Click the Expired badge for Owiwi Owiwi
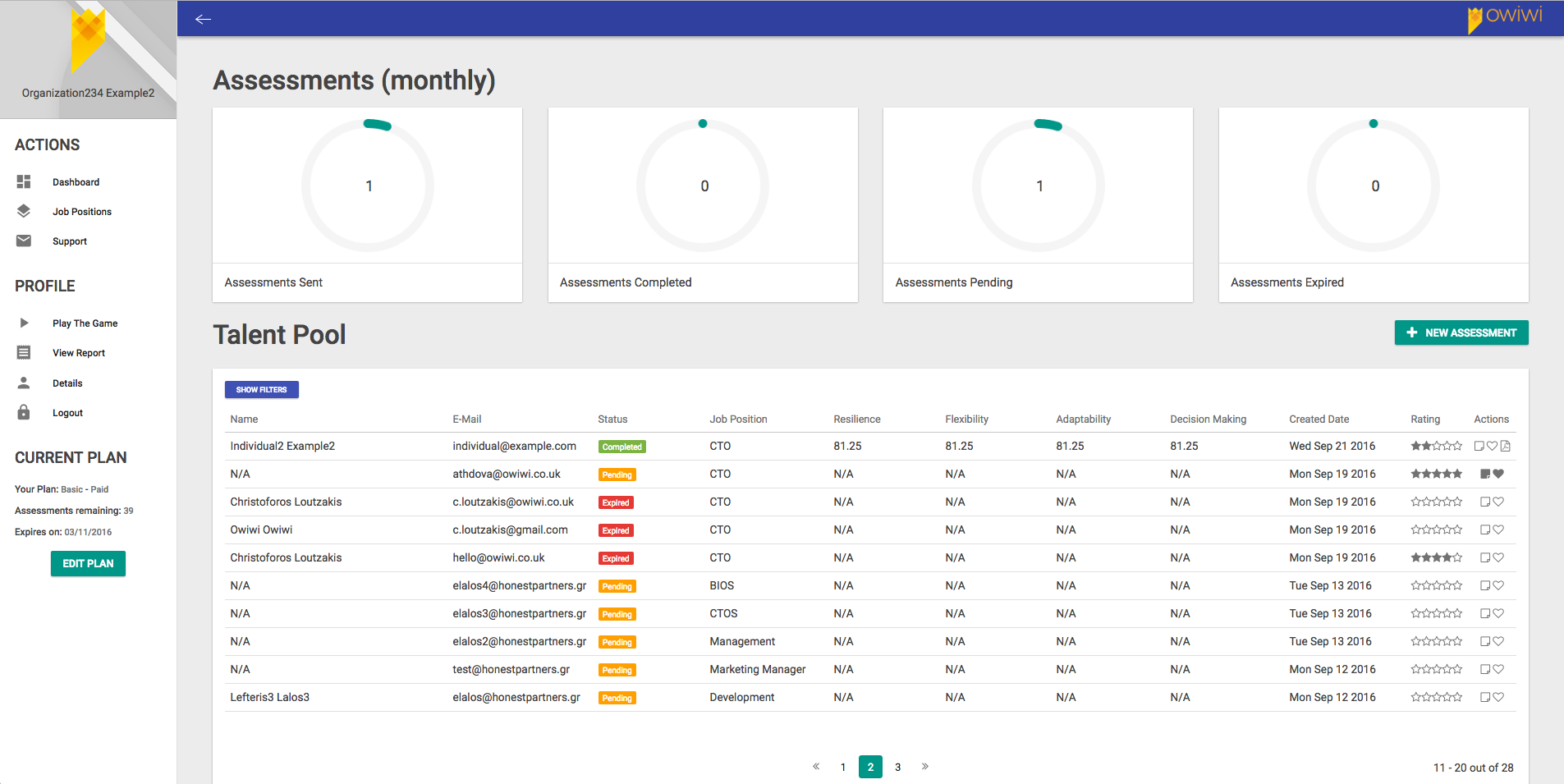The height and width of the screenshot is (784, 1564). pos(616,530)
